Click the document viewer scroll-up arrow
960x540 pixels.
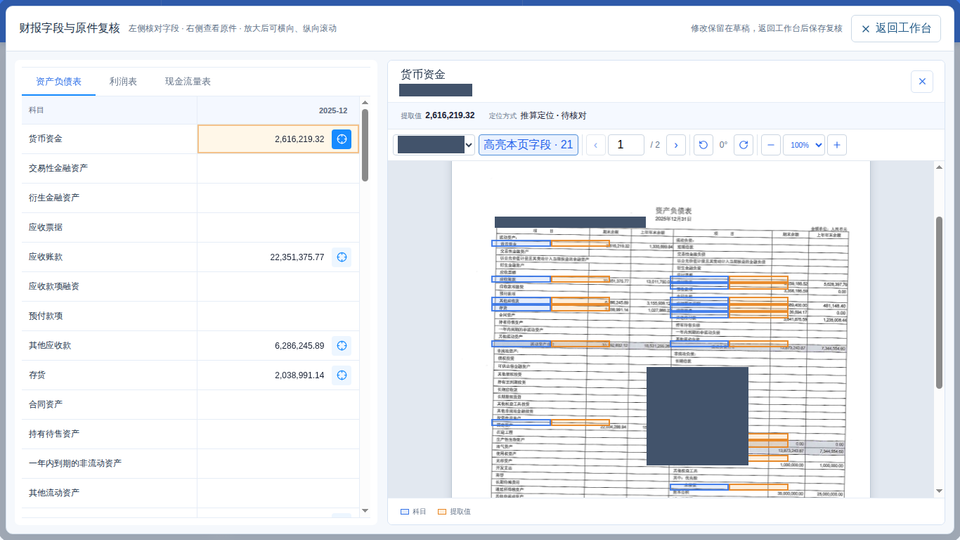coord(939,167)
